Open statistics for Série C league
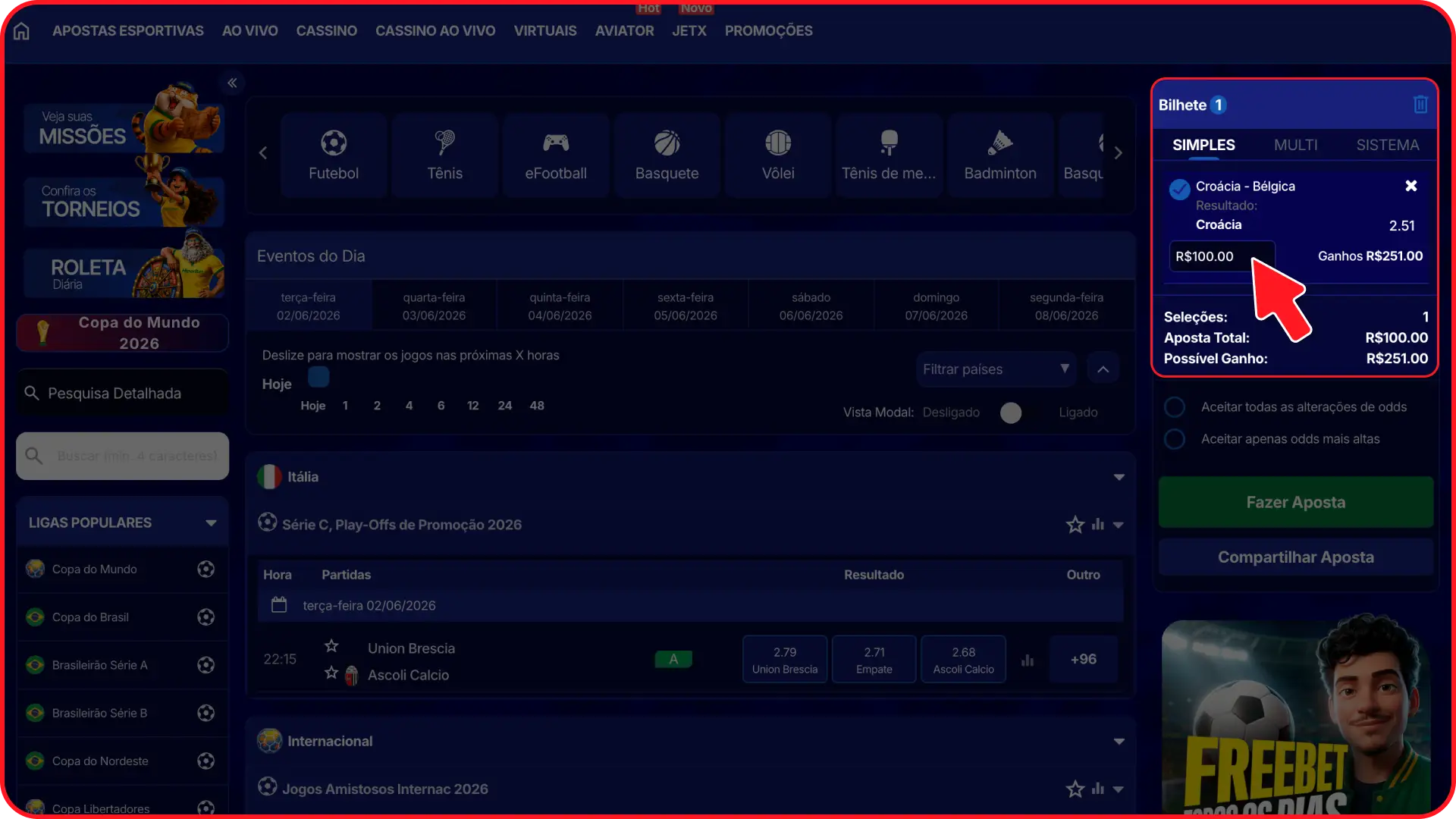The height and width of the screenshot is (819, 1456). pos(1098,525)
